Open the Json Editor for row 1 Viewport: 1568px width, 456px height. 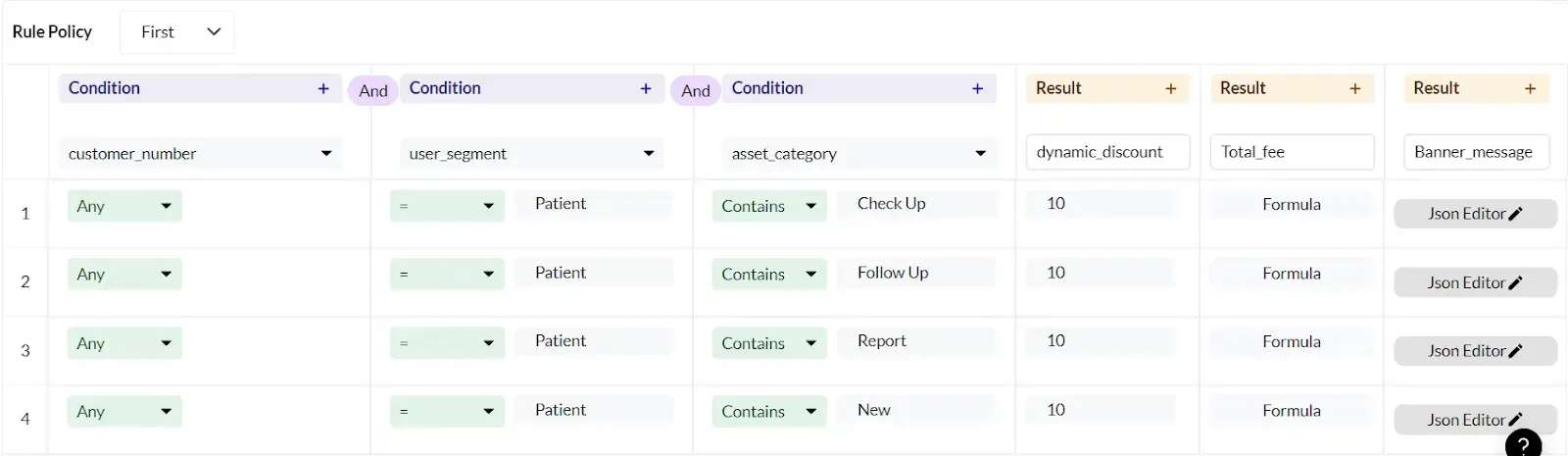tap(1475, 214)
